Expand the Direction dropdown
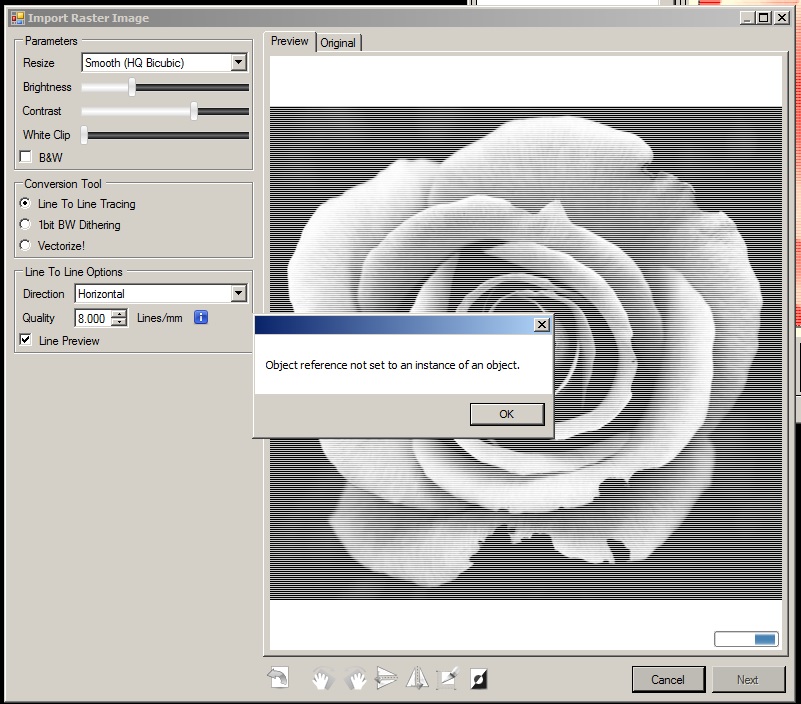The image size is (801, 704). pos(238,294)
